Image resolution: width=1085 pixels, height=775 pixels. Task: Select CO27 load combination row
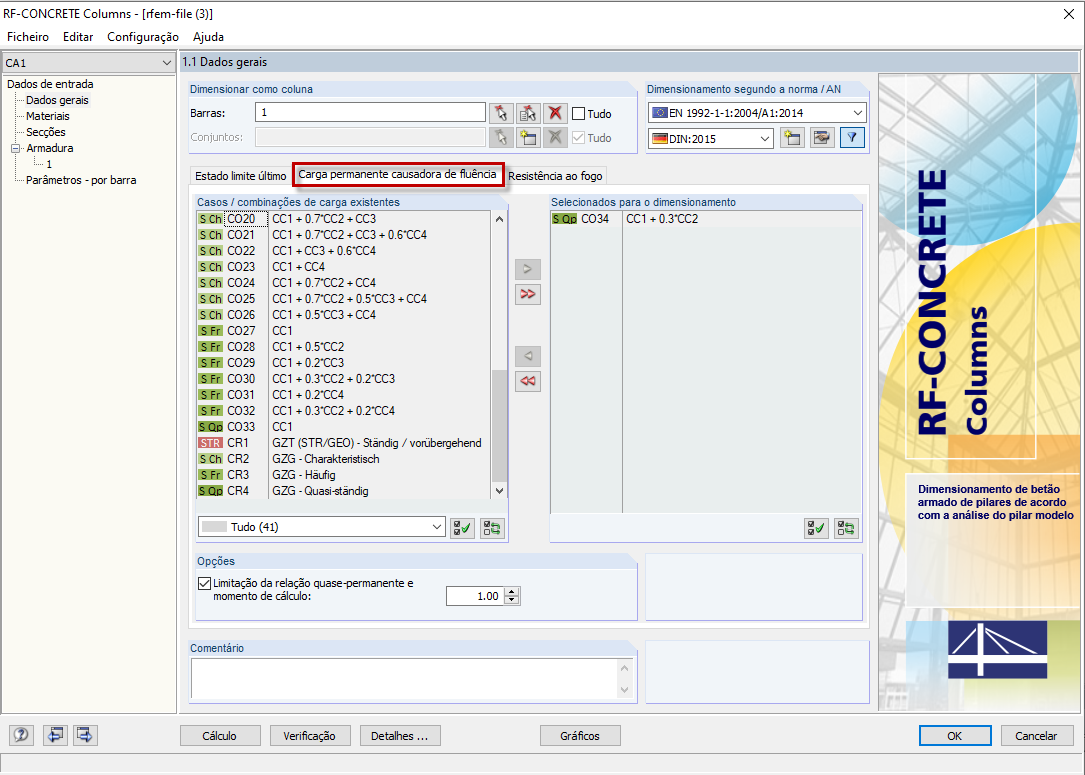pos(344,331)
